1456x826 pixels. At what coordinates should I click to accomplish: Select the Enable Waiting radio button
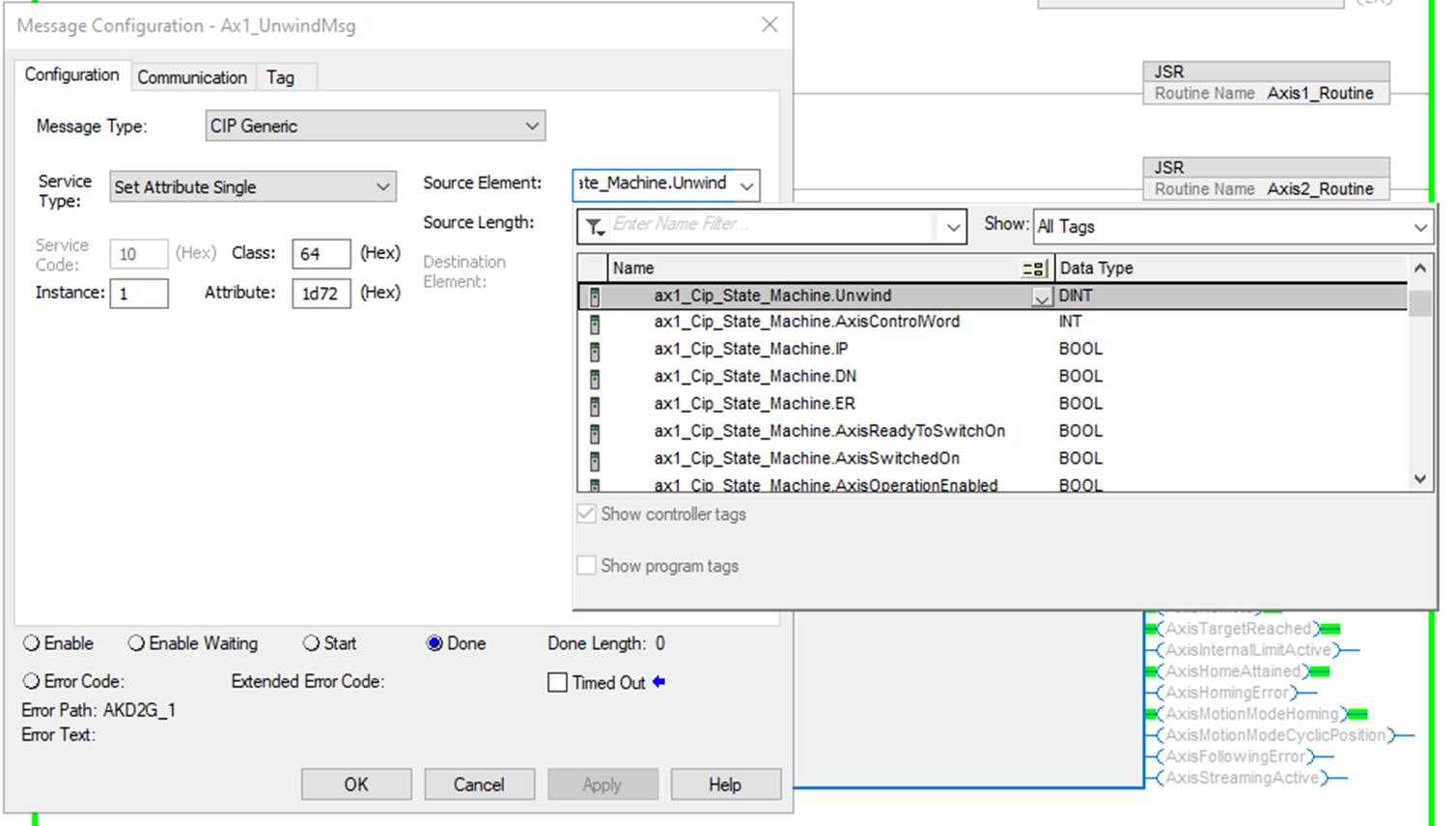(136, 643)
